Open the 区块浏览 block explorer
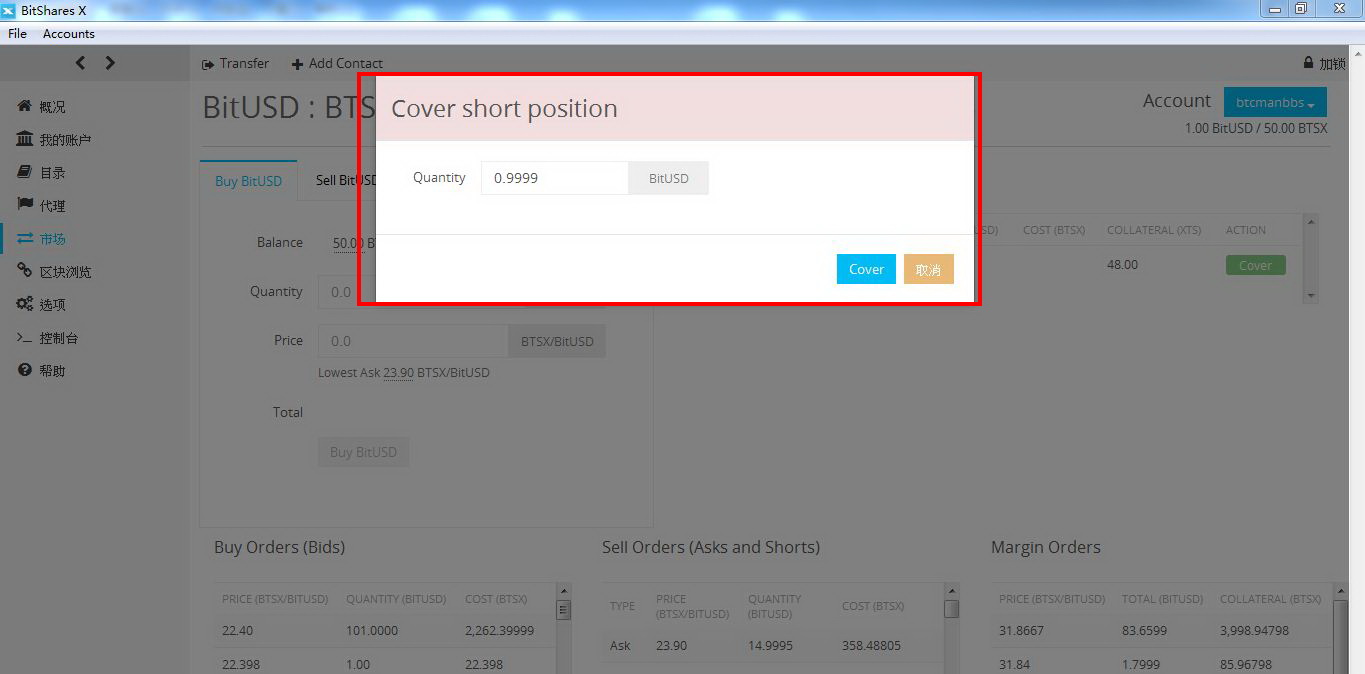Screen dimensions: 1365x674 pos(54,272)
